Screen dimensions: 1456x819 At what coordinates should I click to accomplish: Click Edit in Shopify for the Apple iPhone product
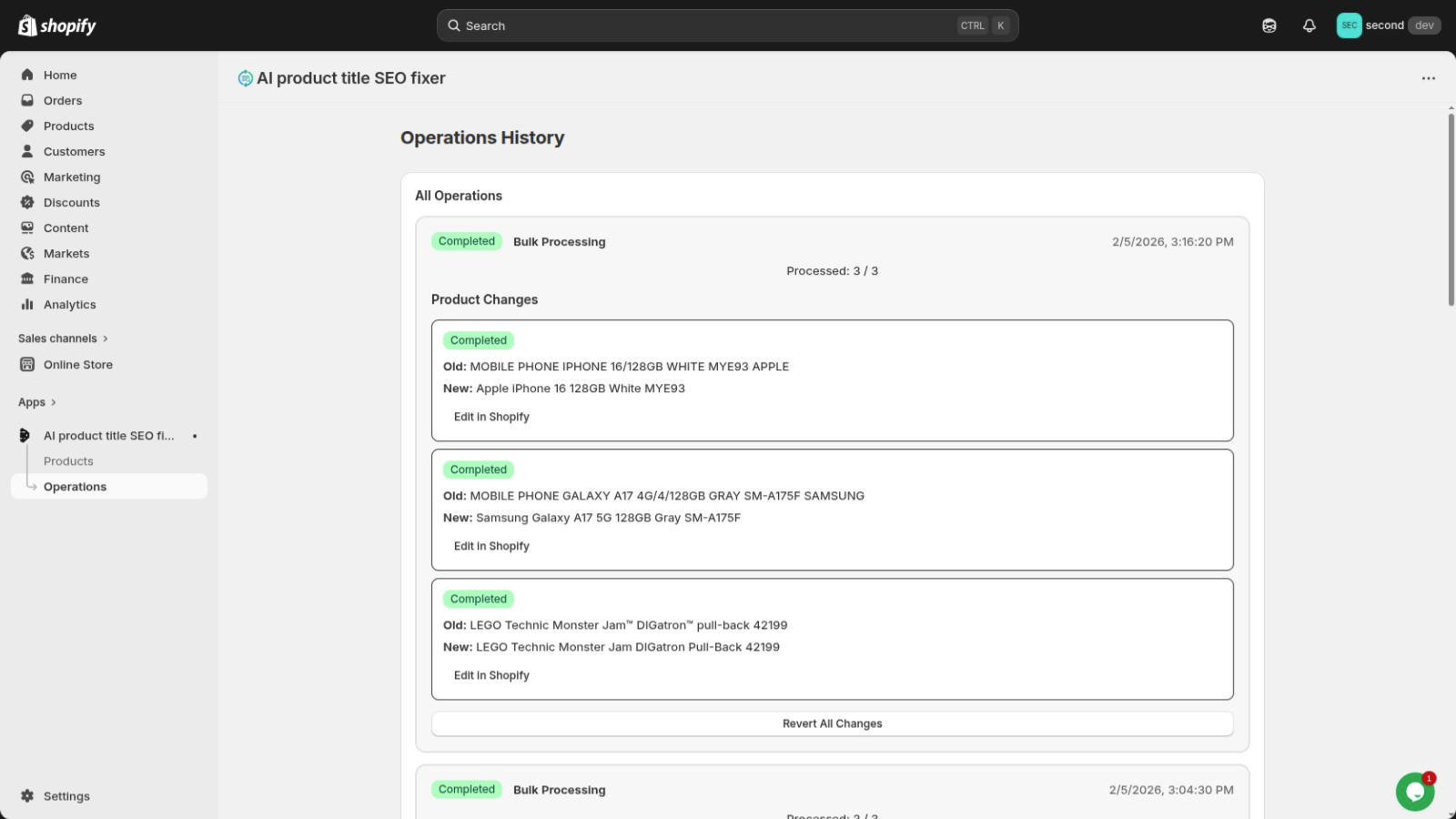click(491, 416)
